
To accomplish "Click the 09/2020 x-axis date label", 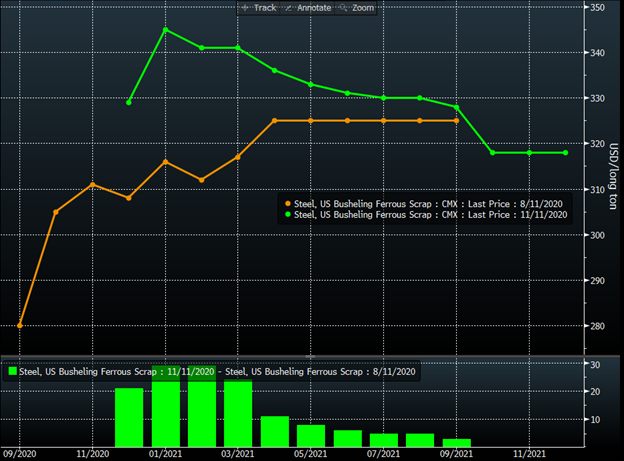I will point(20,453).
